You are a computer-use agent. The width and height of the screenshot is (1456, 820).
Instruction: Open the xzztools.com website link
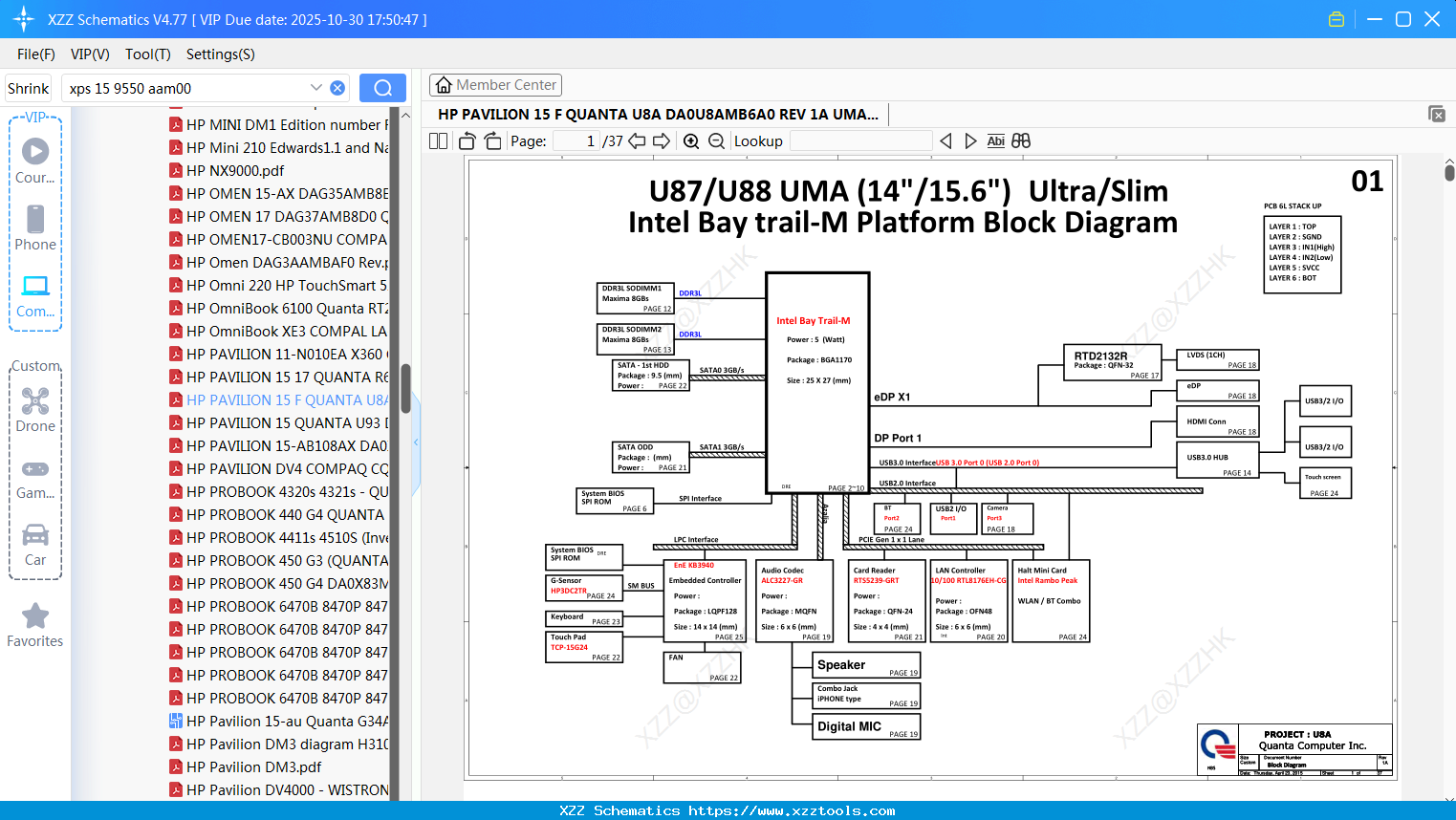[x=792, y=810]
